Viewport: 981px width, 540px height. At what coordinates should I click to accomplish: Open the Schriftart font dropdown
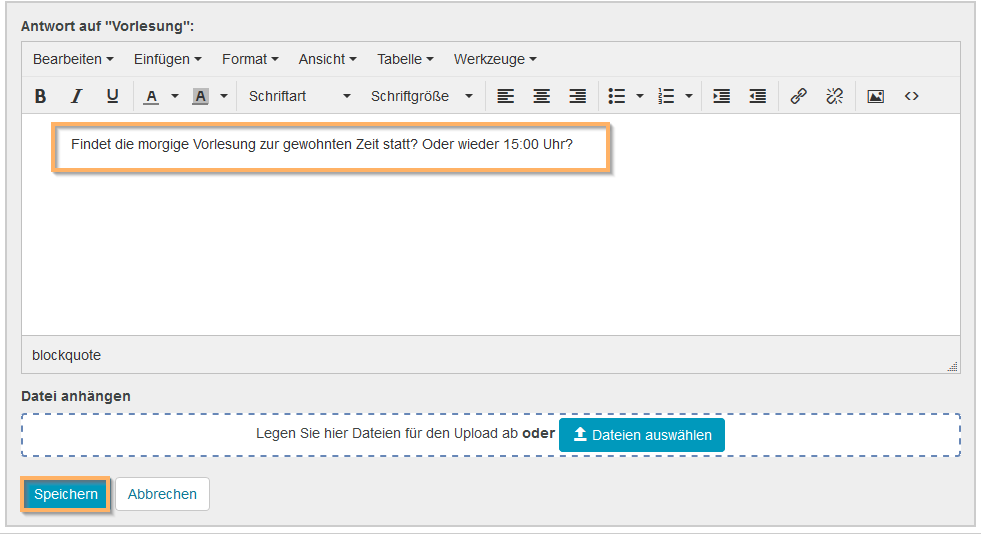pyautogui.click(x=300, y=96)
